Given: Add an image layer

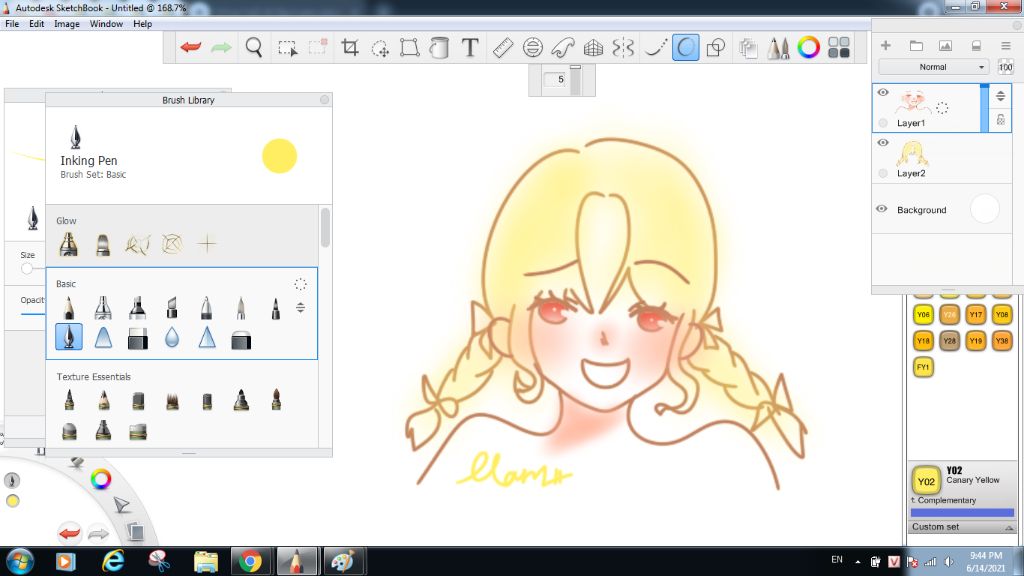Looking at the screenshot, I should pyautogui.click(x=945, y=46).
